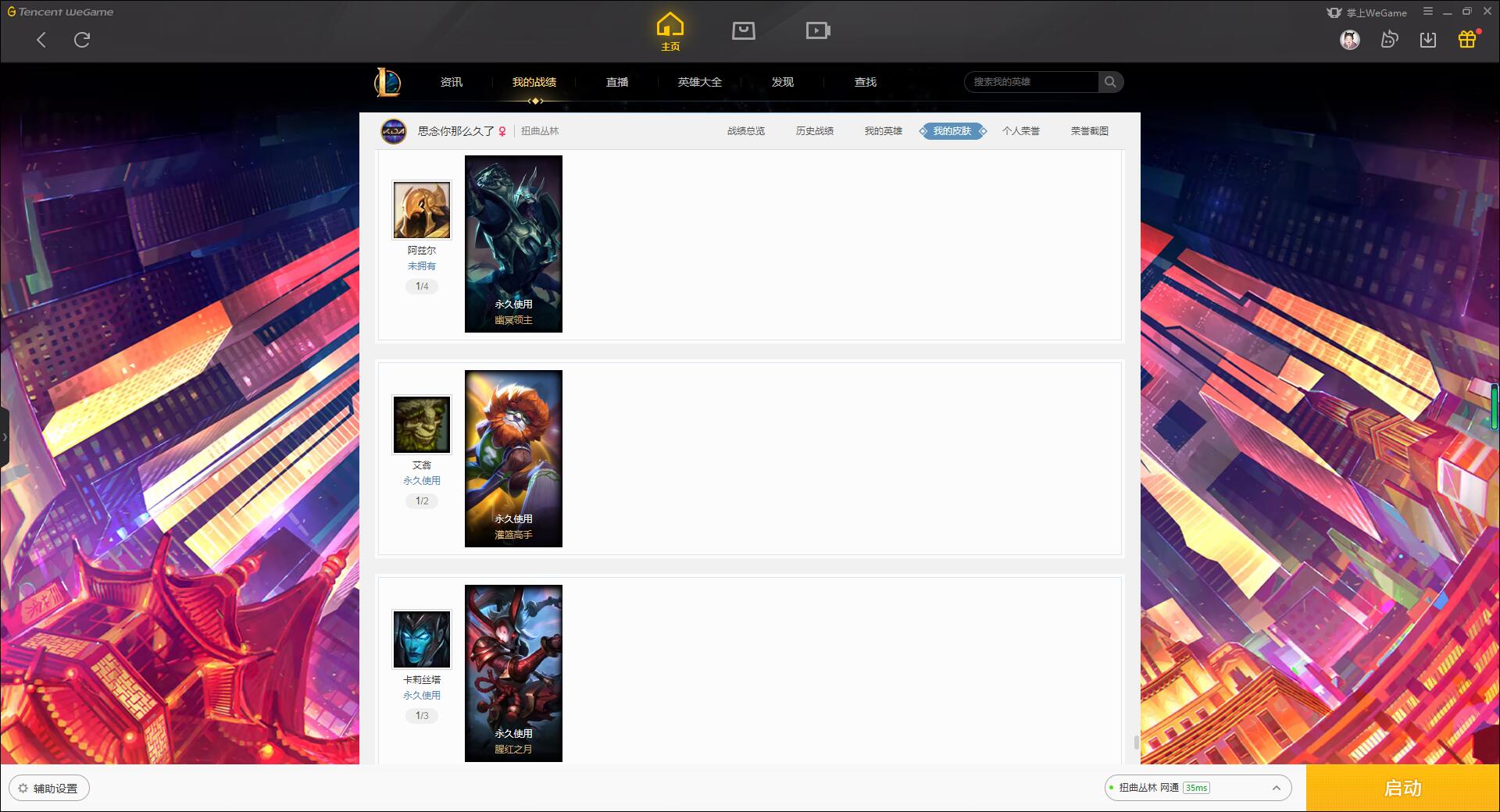Select the 我的皮肤 sub-tab
The image size is (1500, 812).
[x=952, y=131]
